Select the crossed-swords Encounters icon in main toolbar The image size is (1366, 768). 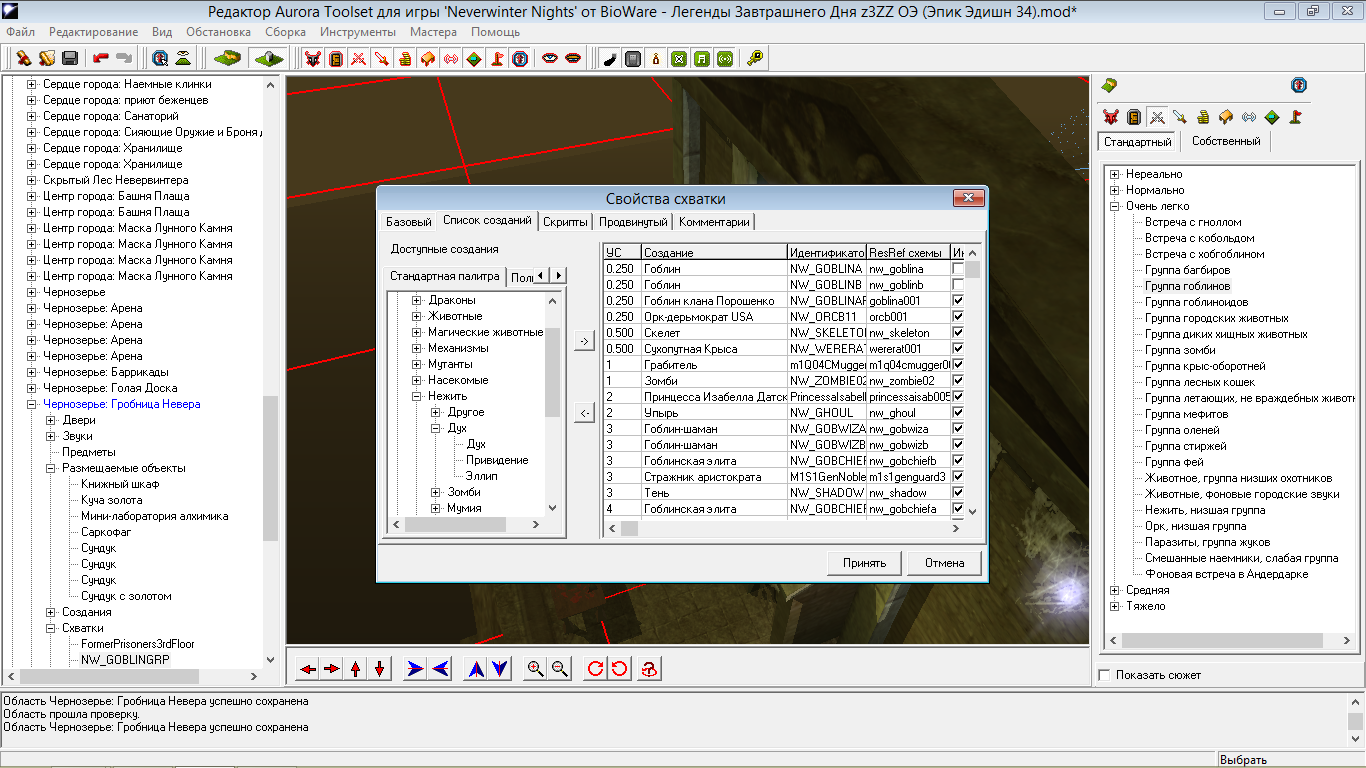[359, 59]
